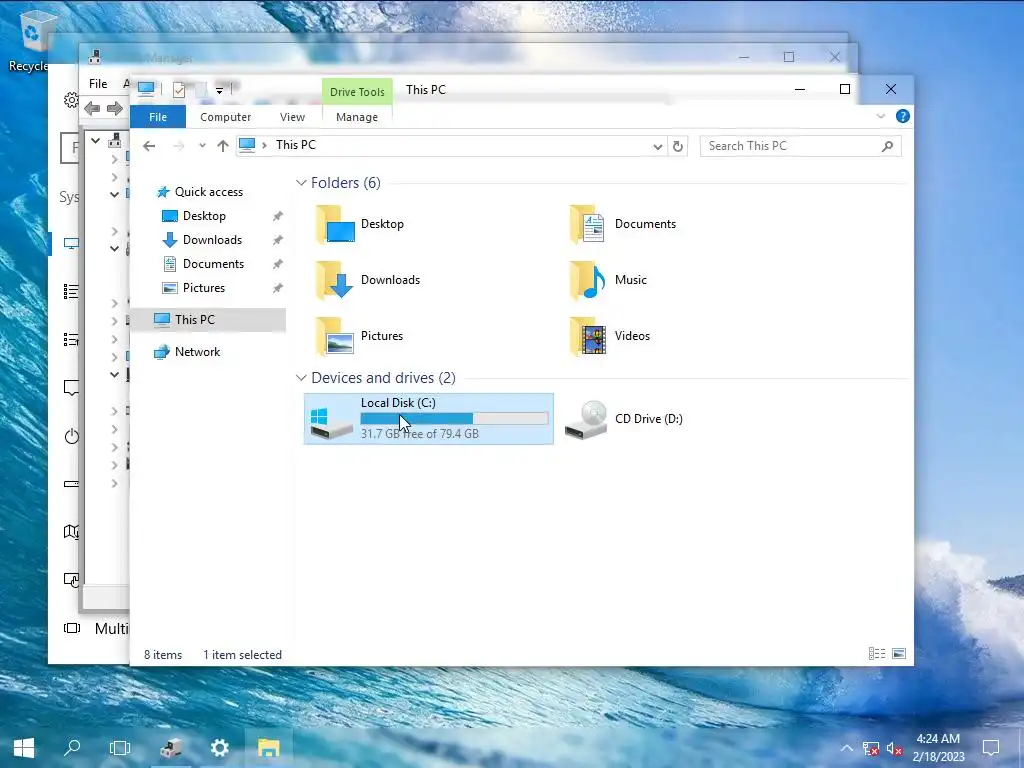Screen dimensions: 1024x768
Task: Select Downloads in the navigation pane
Action: click(x=212, y=240)
